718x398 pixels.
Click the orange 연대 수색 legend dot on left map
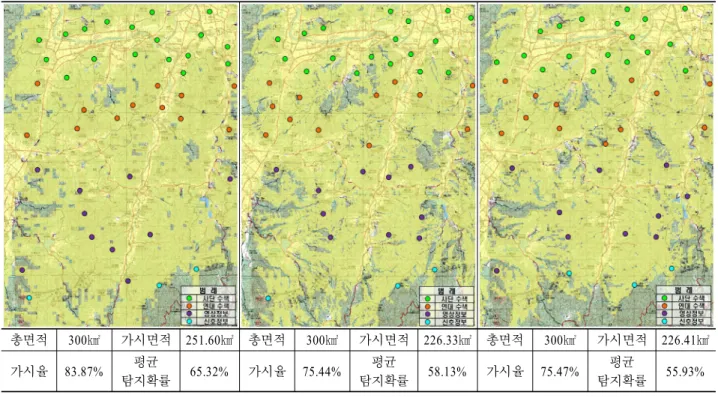(189, 306)
